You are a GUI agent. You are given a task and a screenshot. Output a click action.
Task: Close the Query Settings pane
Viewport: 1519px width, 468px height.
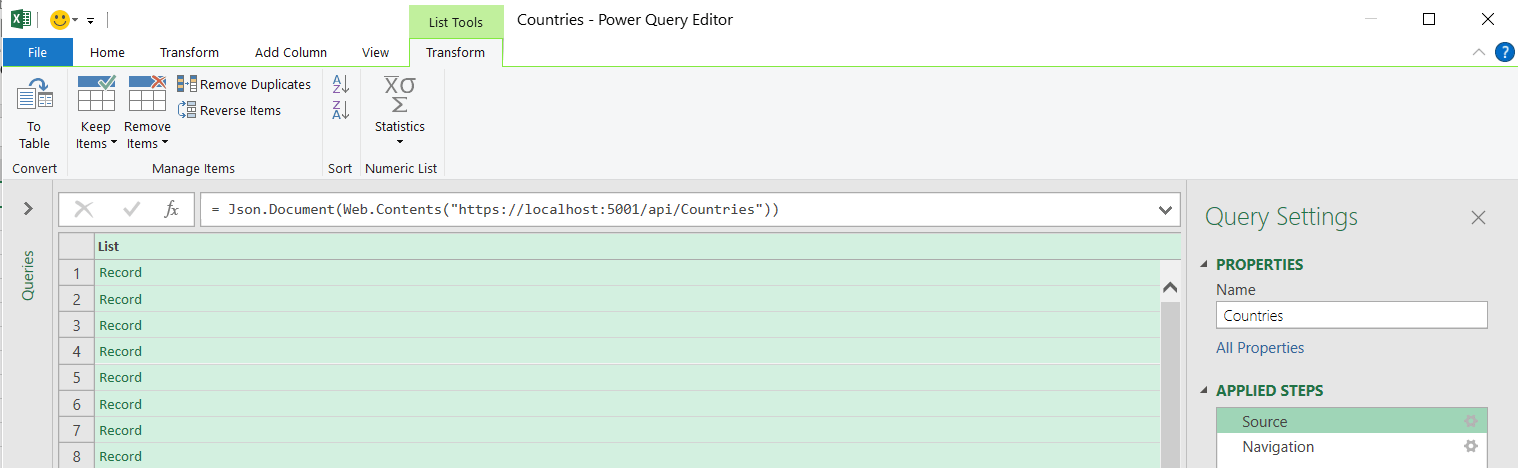tap(1478, 218)
